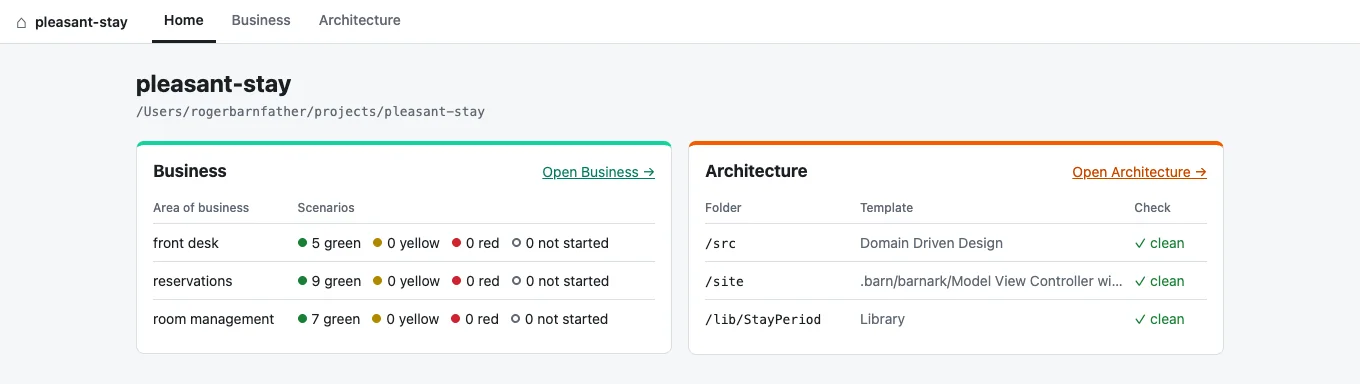
Task: Click the clean check for /lib/StayPeriod
Action: [1159, 319]
